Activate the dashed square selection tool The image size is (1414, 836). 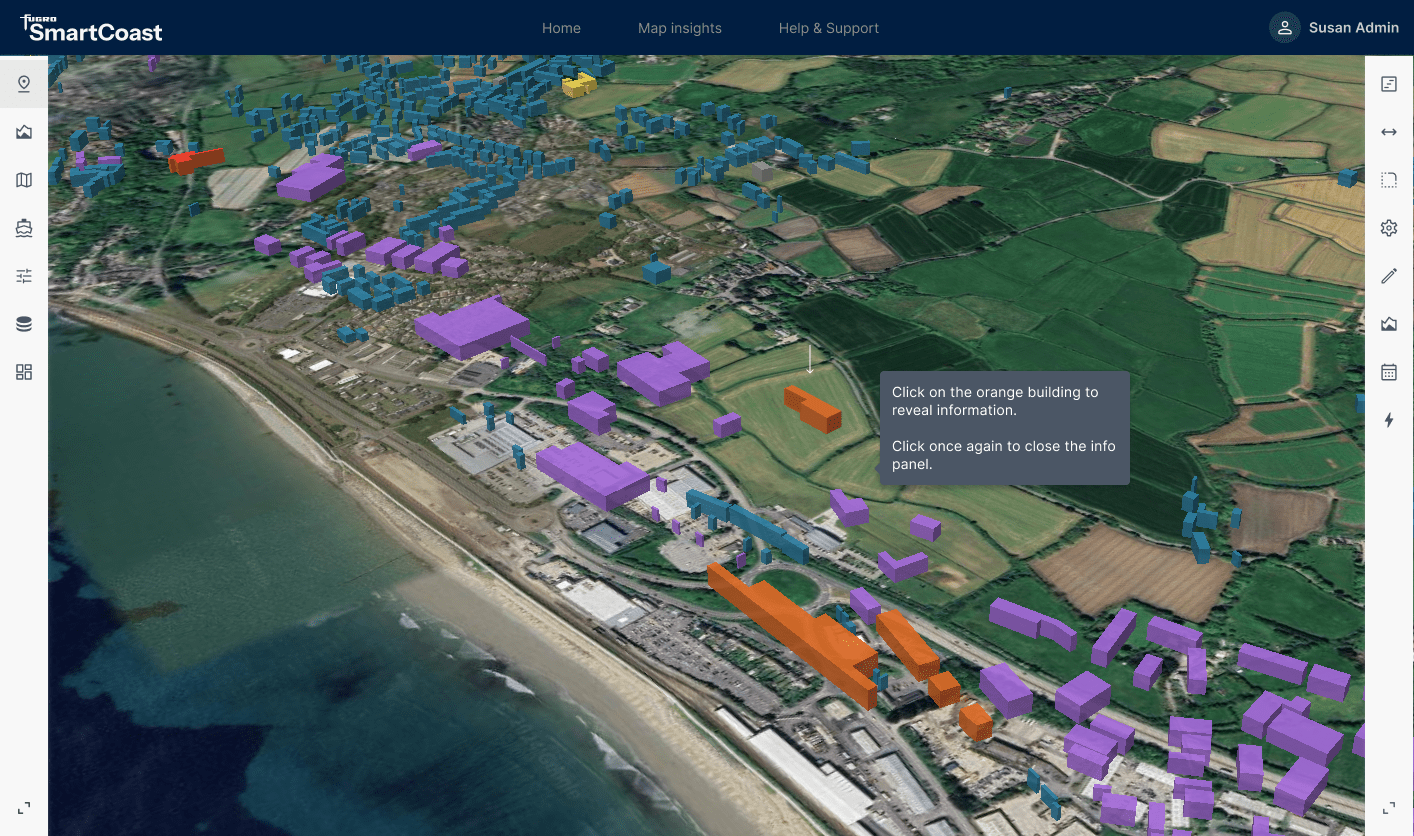[1389, 180]
